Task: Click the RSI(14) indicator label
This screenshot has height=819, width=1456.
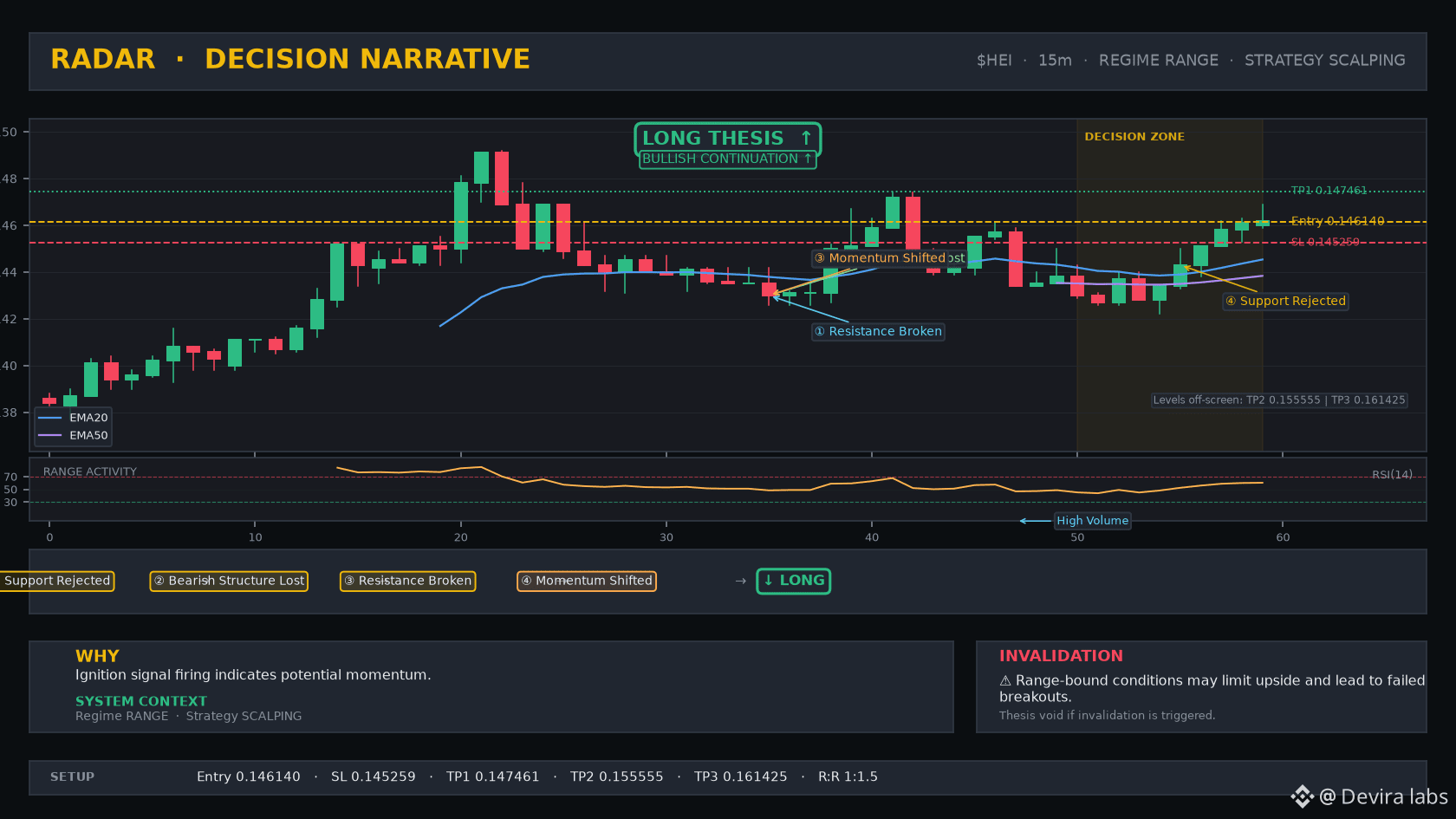Action: pos(1392,475)
